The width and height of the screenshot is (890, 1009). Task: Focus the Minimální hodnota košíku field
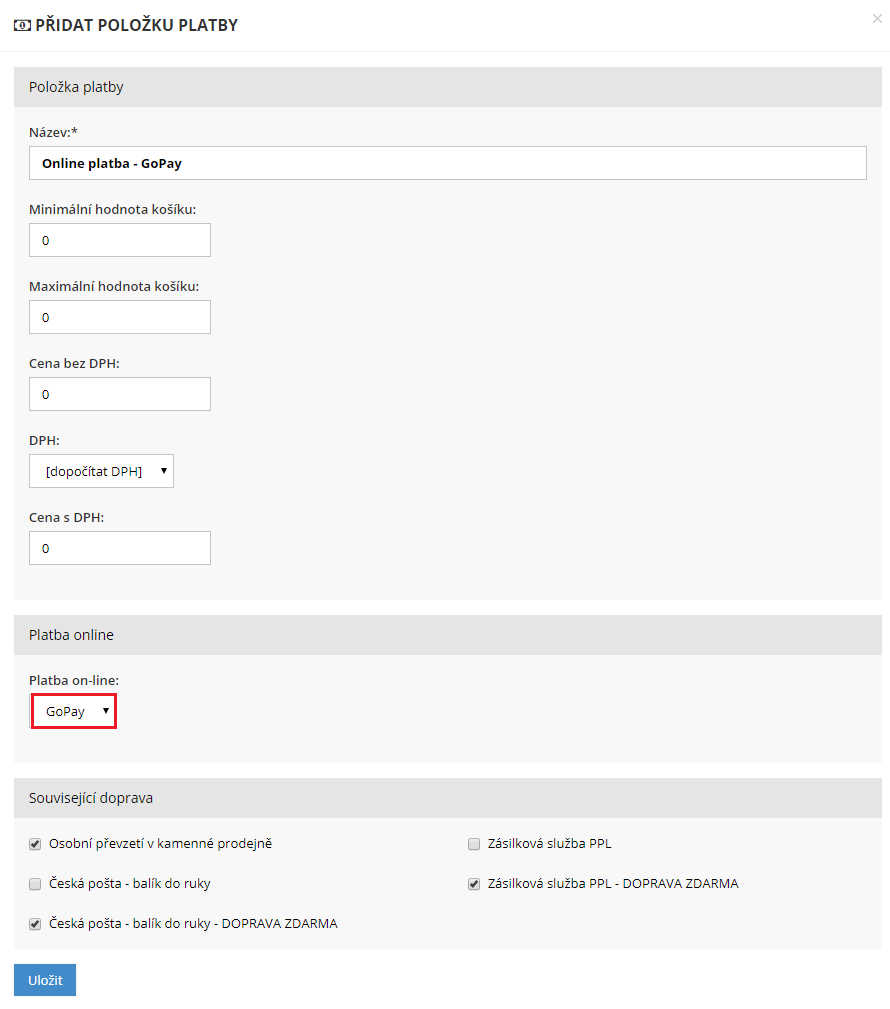click(x=120, y=240)
